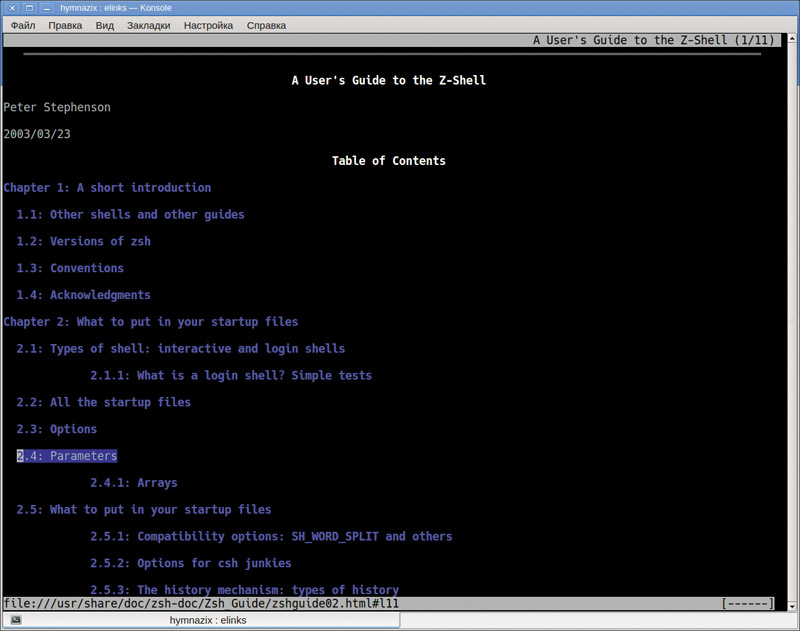Click the page heading A User's Guide to the Z-Shell
This screenshot has width=800, height=631.
tap(389, 81)
